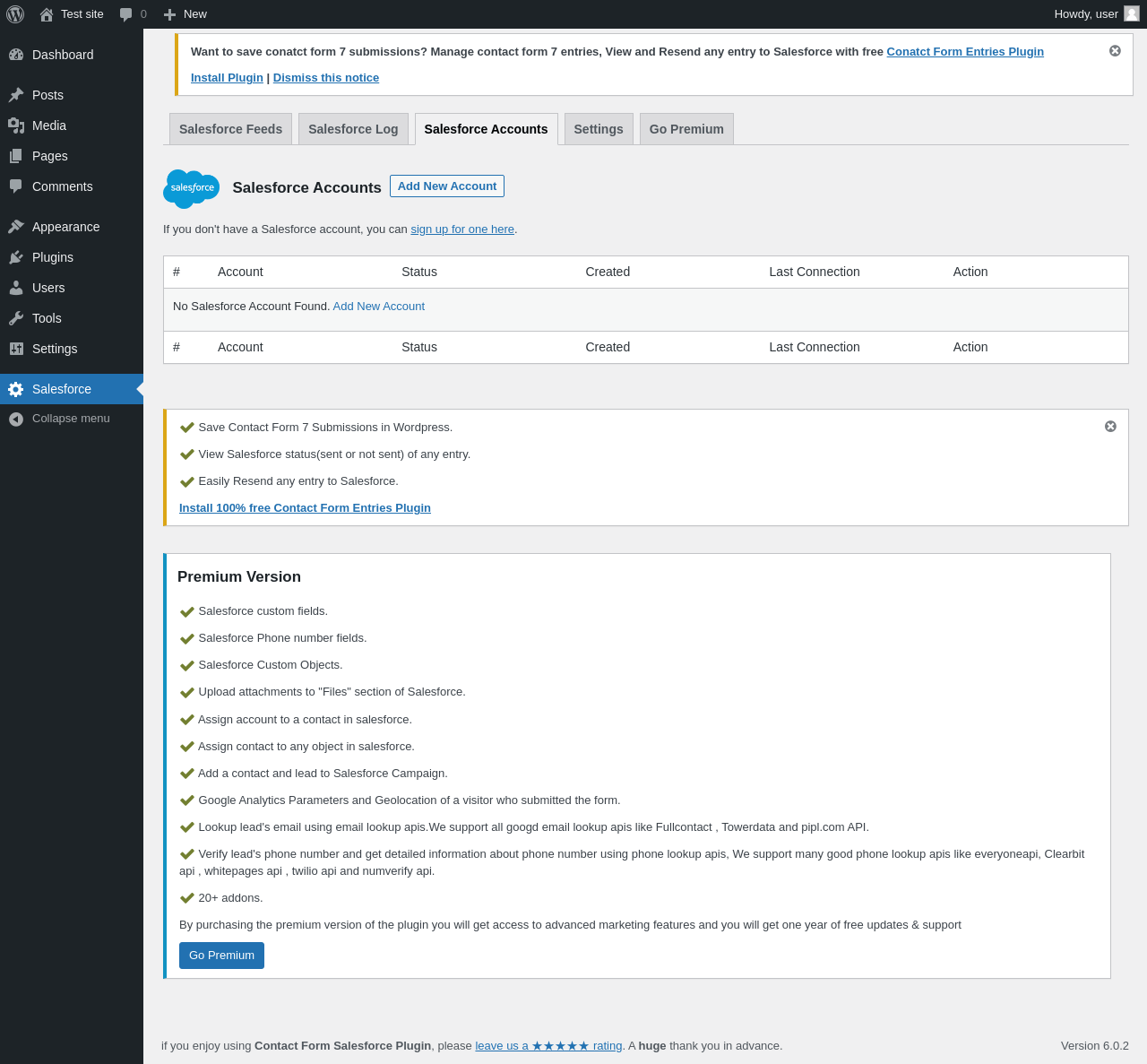This screenshot has height=1064, width=1147.
Task: Dismiss the top notice with X icon
Action: click(1115, 51)
